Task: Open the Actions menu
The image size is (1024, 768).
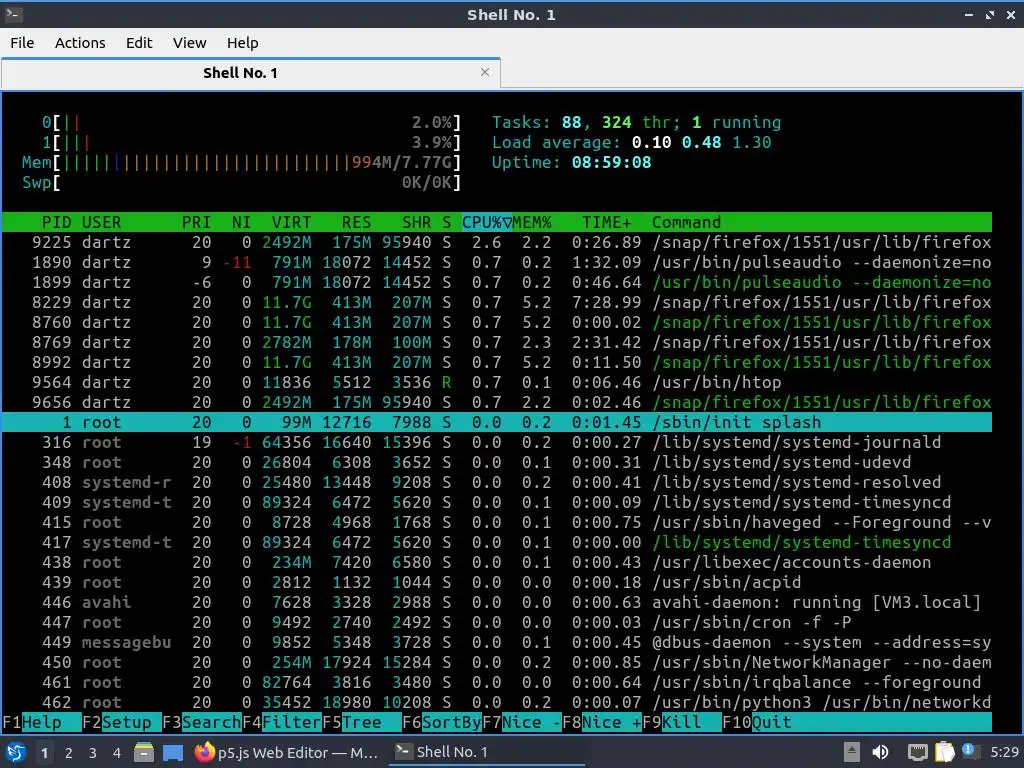Action: pyautogui.click(x=80, y=42)
